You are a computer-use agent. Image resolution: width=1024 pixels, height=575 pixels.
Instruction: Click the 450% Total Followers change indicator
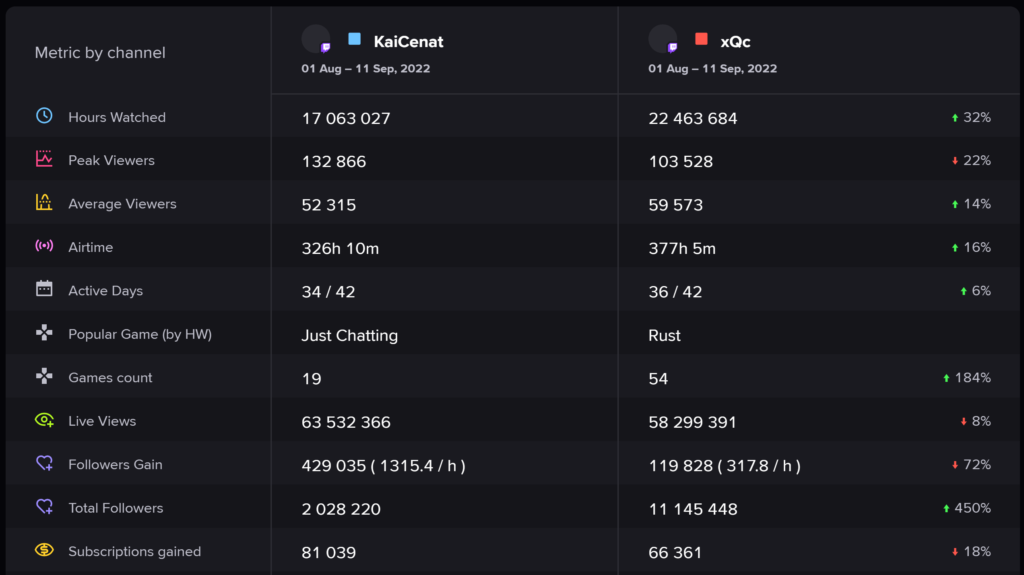coord(967,508)
